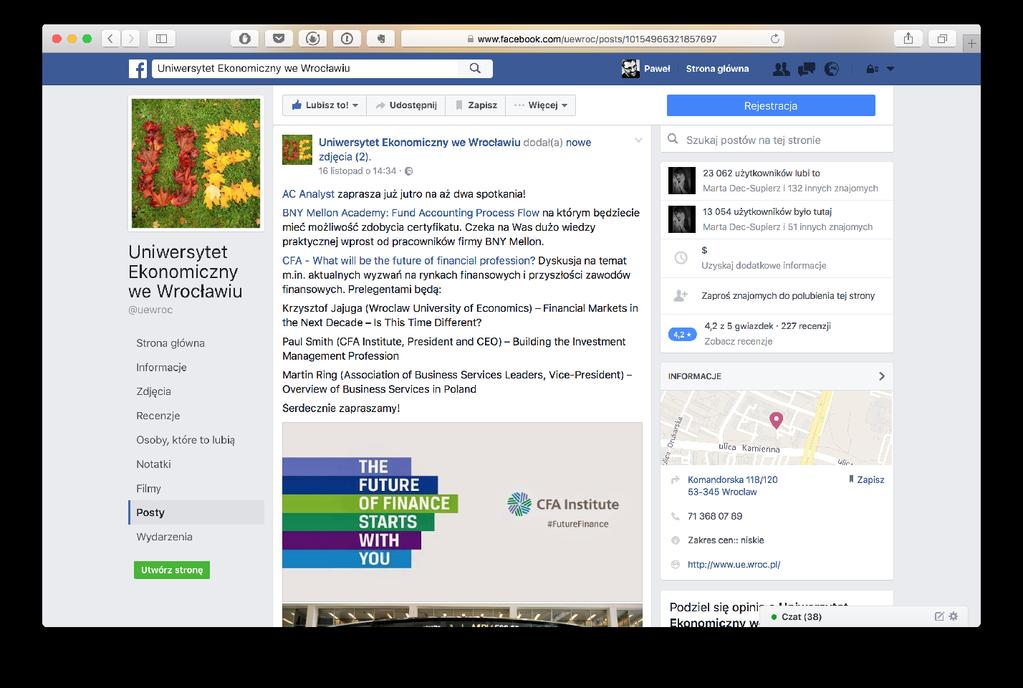Click the search magnifier in Facebook search bar
Screen dimensions: 1023x688
coord(475,68)
